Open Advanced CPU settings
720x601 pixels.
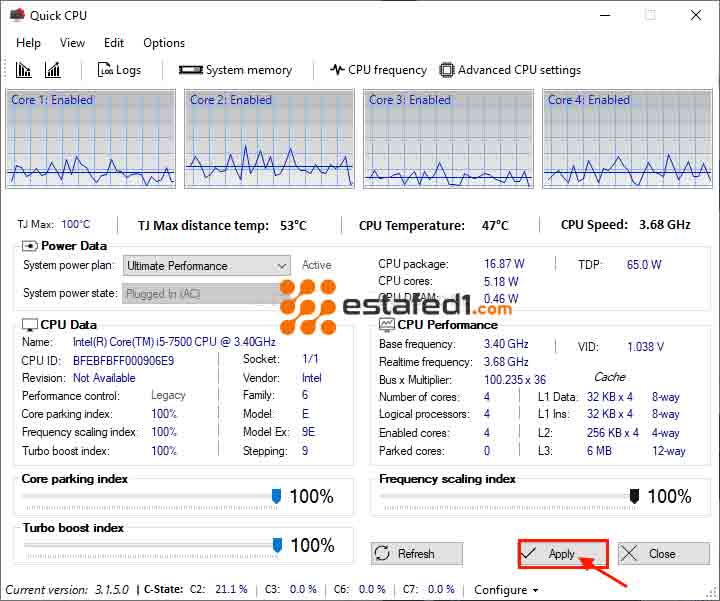click(510, 70)
